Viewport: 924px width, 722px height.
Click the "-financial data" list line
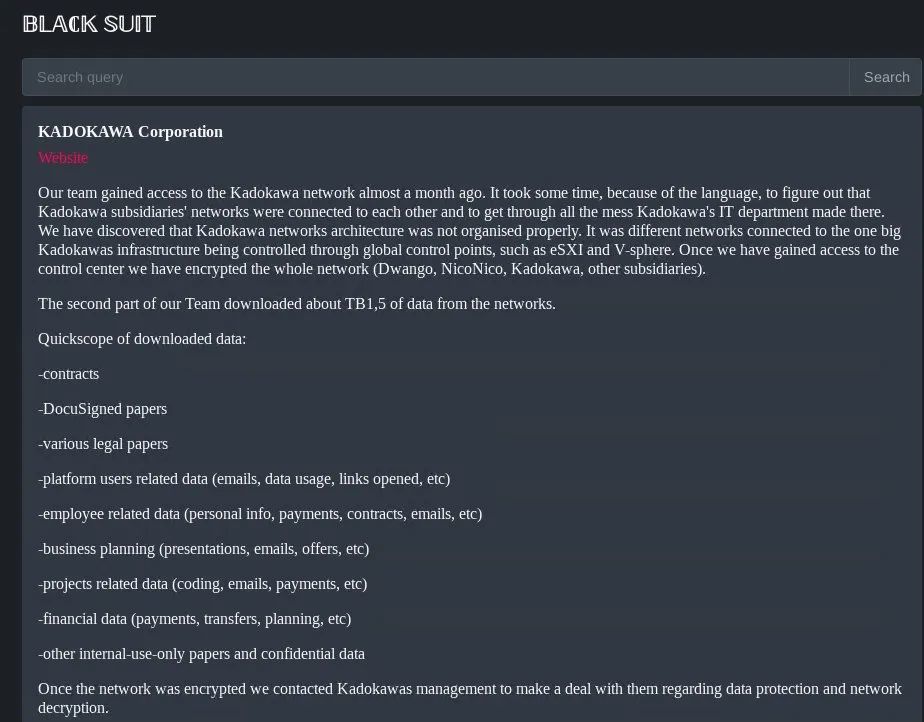pos(195,619)
